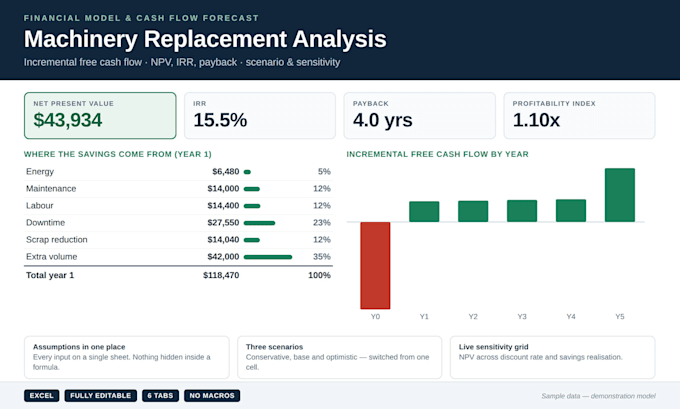
Task: Select the Total year 1 row
Action: point(178,275)
